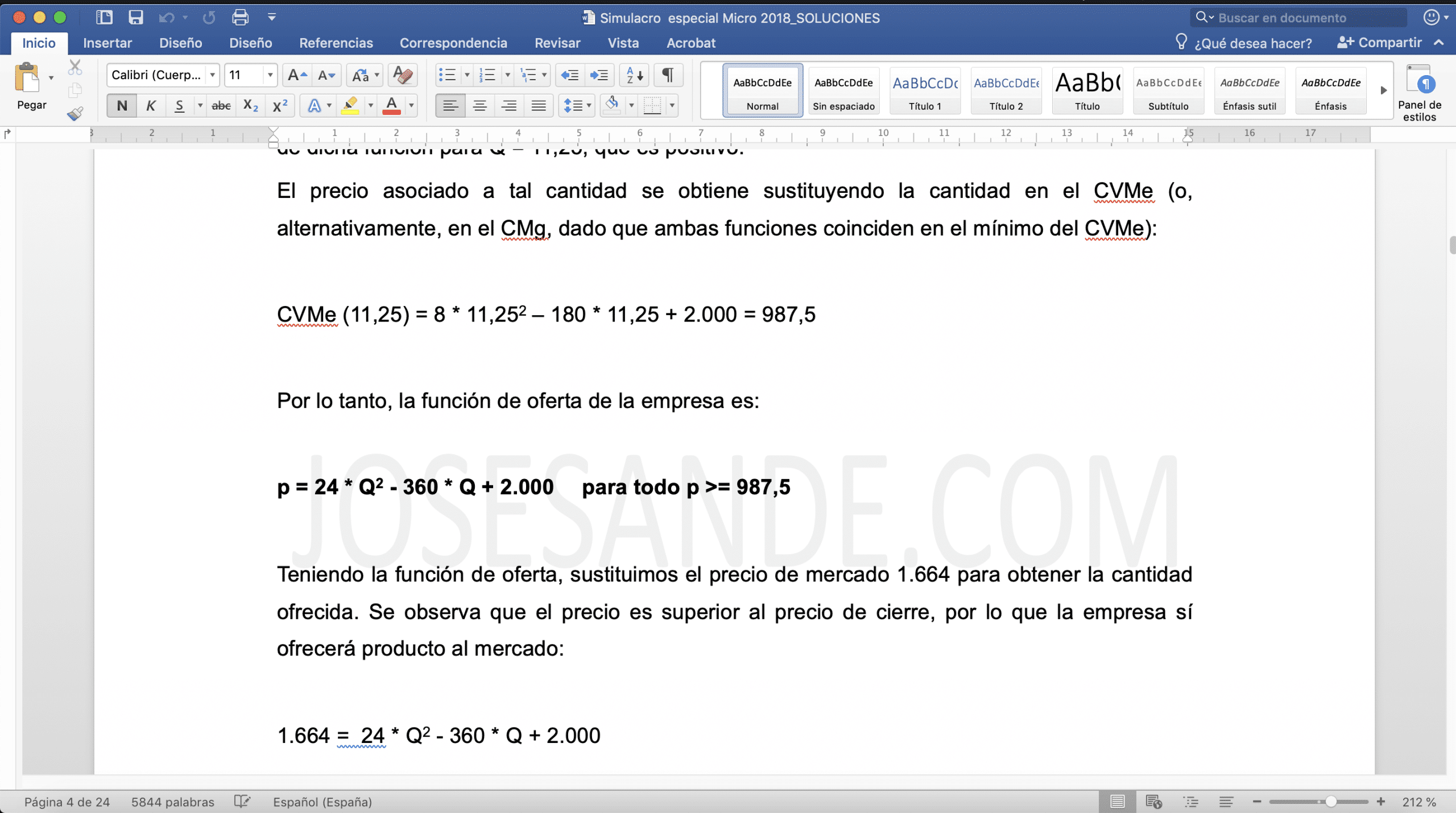1456x813 pixels.
Task: Align text left
Action: (450, 106)
